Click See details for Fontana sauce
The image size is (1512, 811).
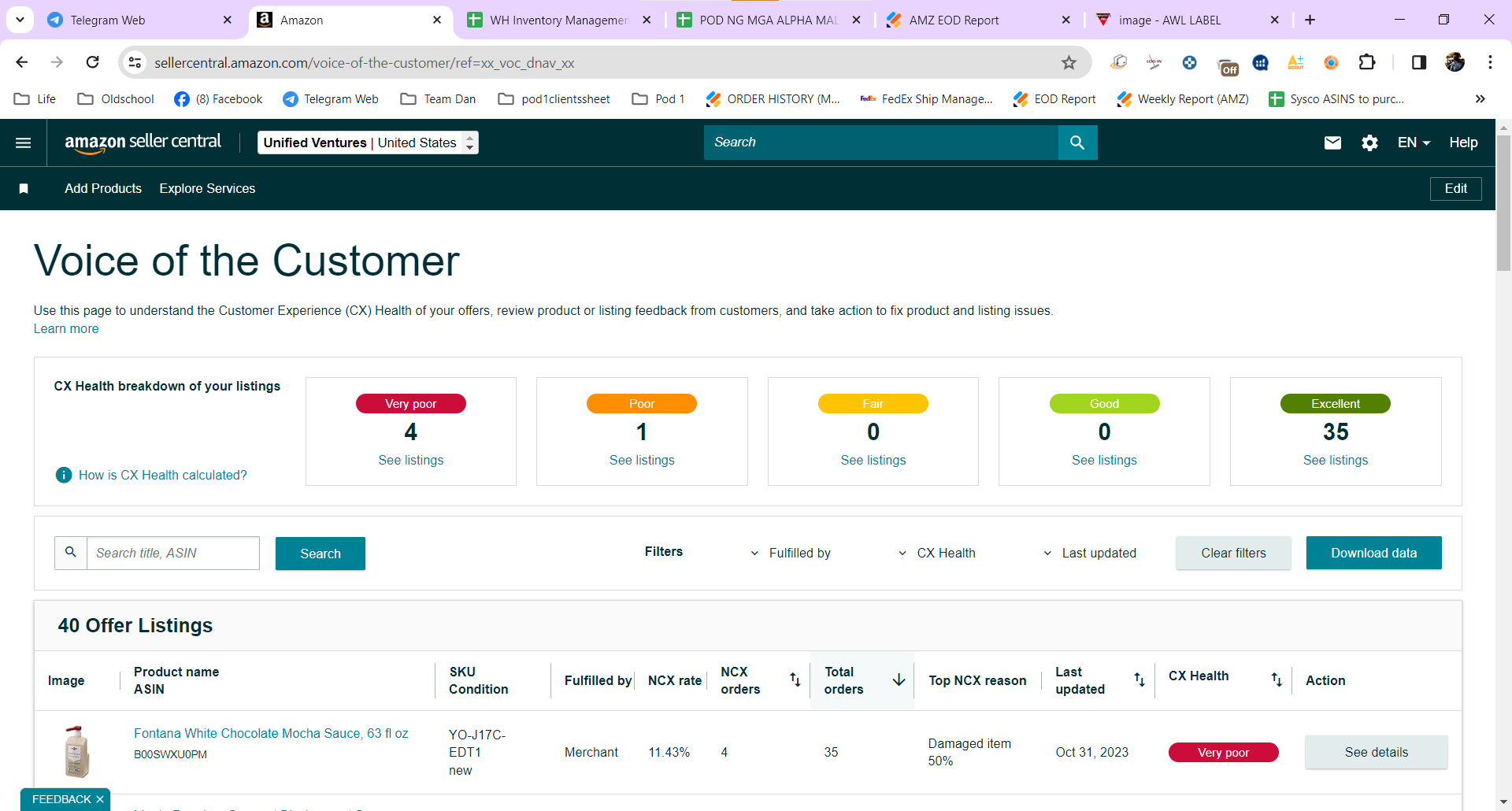point(1376,752)
